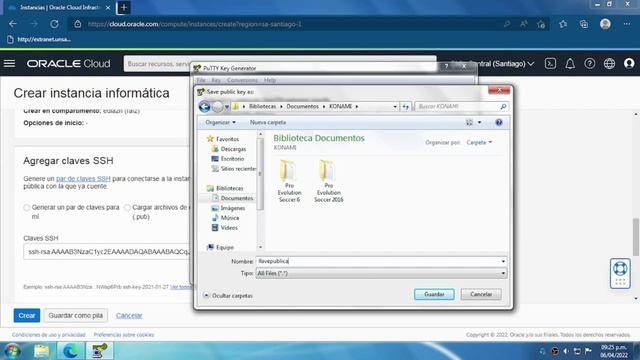Open the File menu in PuTTY Key Generator
This screenshot has width=640, height=360.
click(201, 80)
